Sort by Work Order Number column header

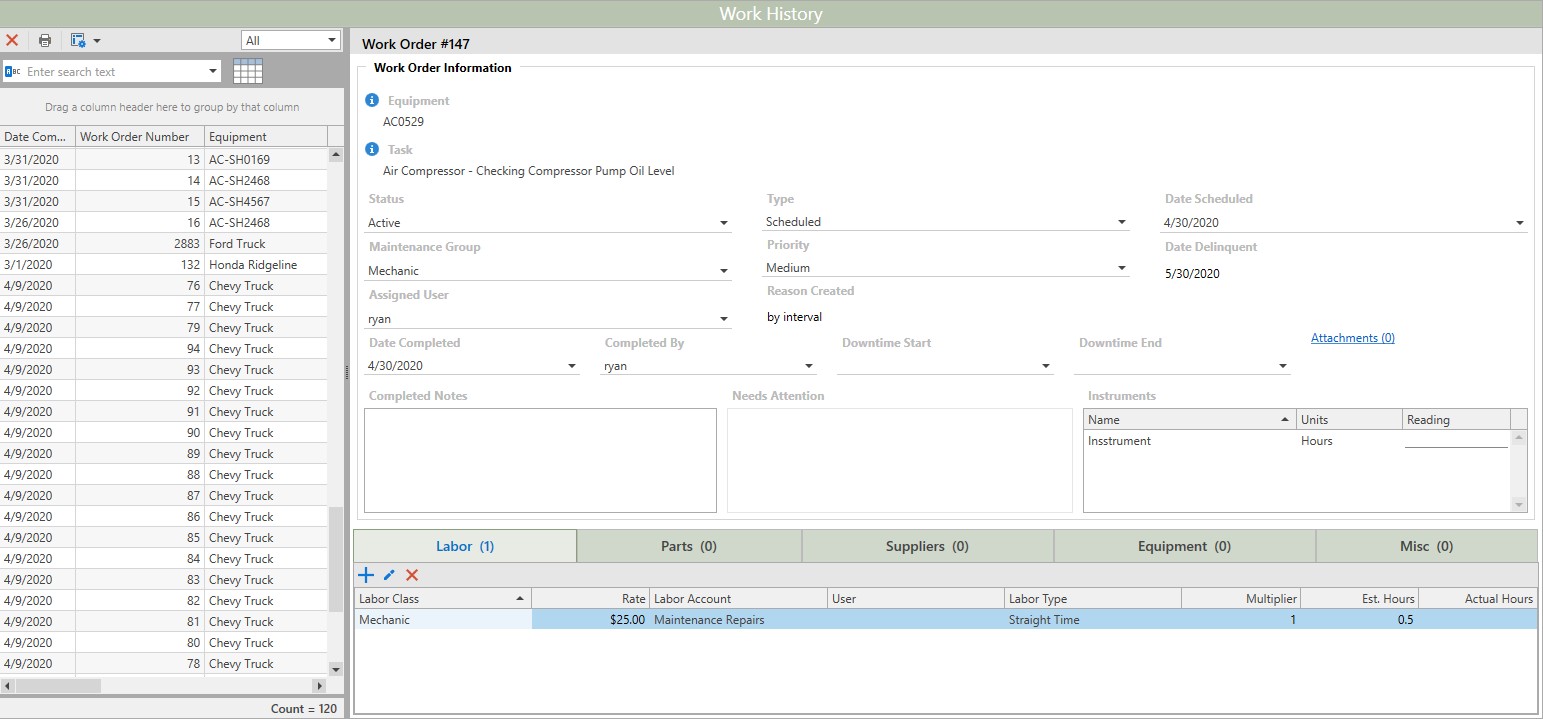tap(139, 137)
